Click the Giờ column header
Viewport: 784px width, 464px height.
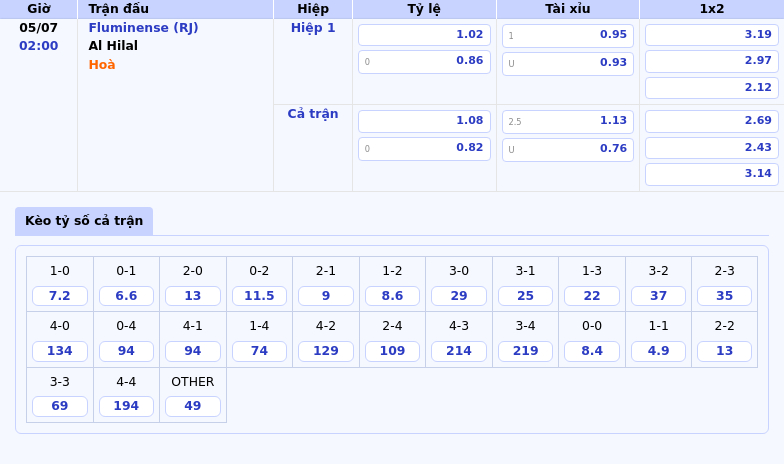pyautogui.click(x=38, y=9)
